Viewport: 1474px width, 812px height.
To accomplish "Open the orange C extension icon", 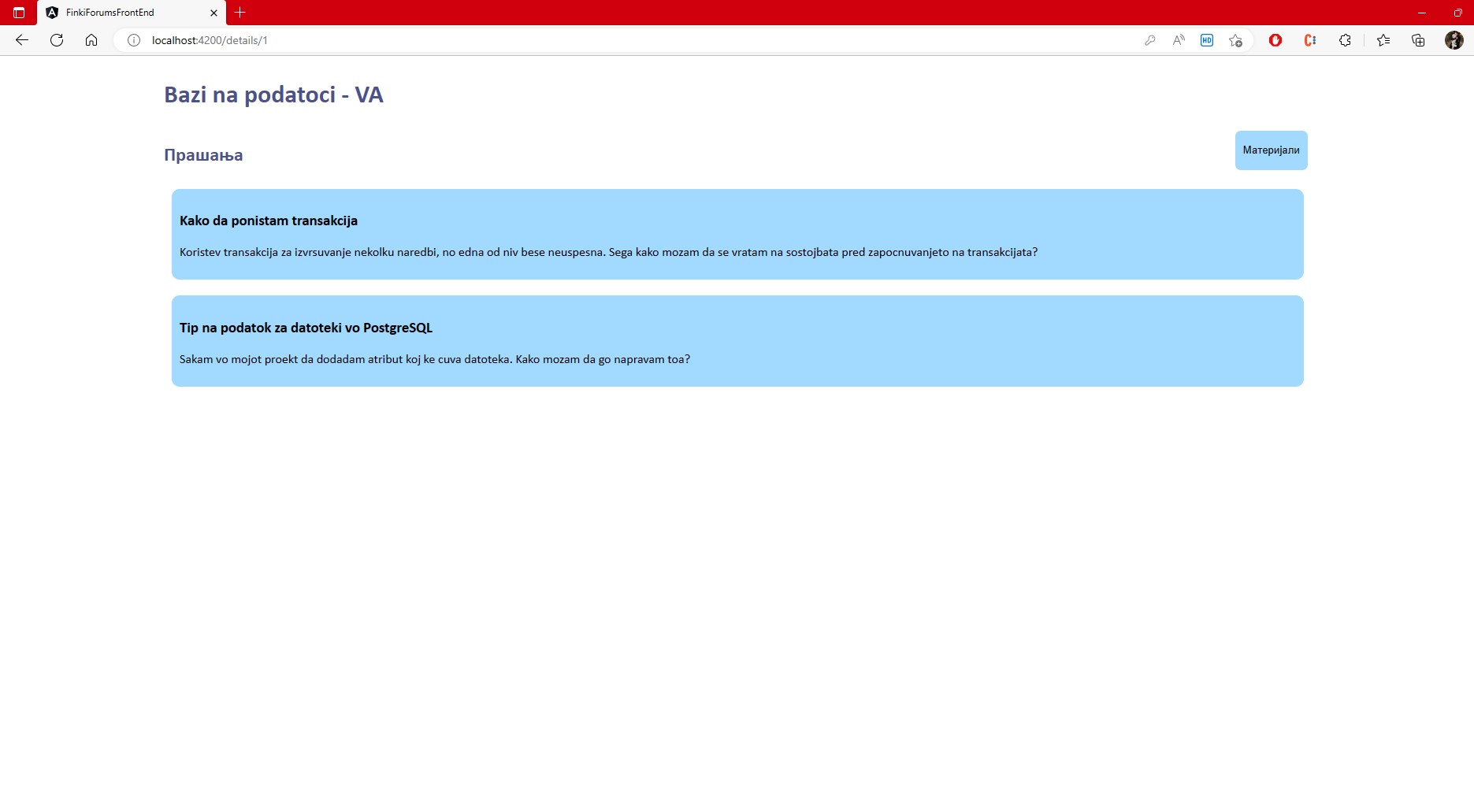I will pyautogui.click(x=1310, y=40).
